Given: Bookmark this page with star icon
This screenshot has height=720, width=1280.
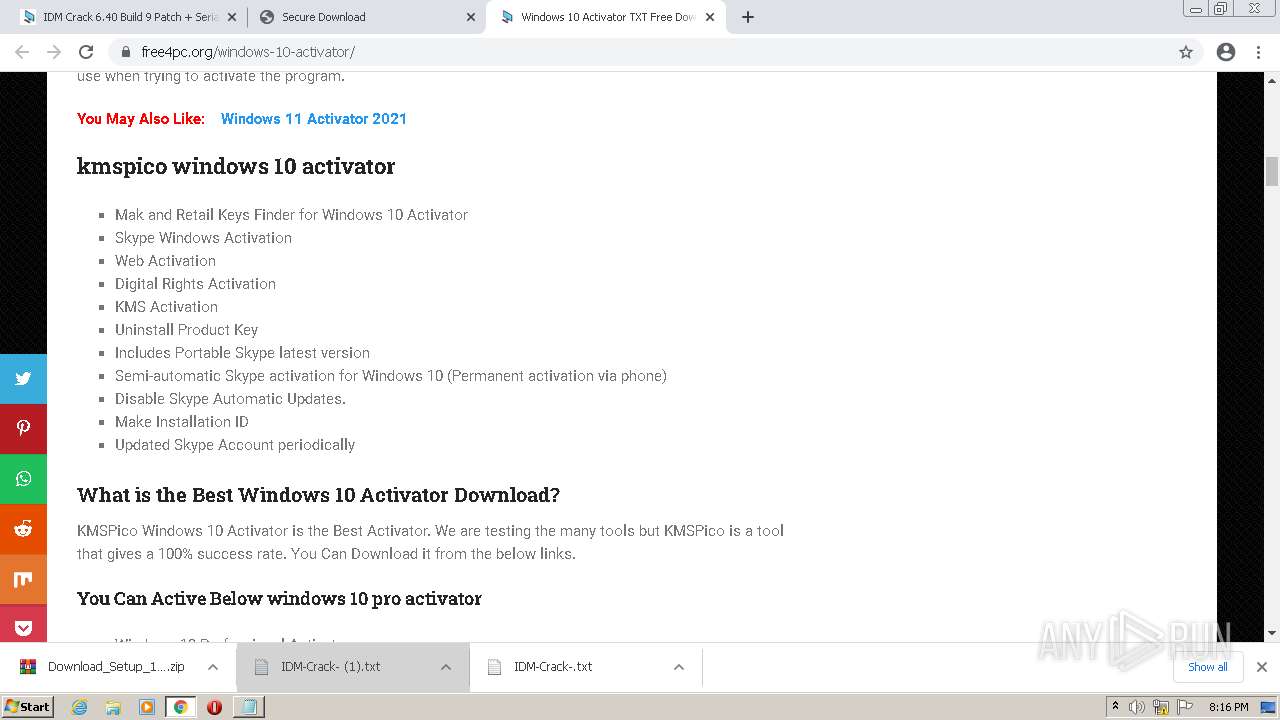Looking at the screenshot, I should coord(1186,52).
